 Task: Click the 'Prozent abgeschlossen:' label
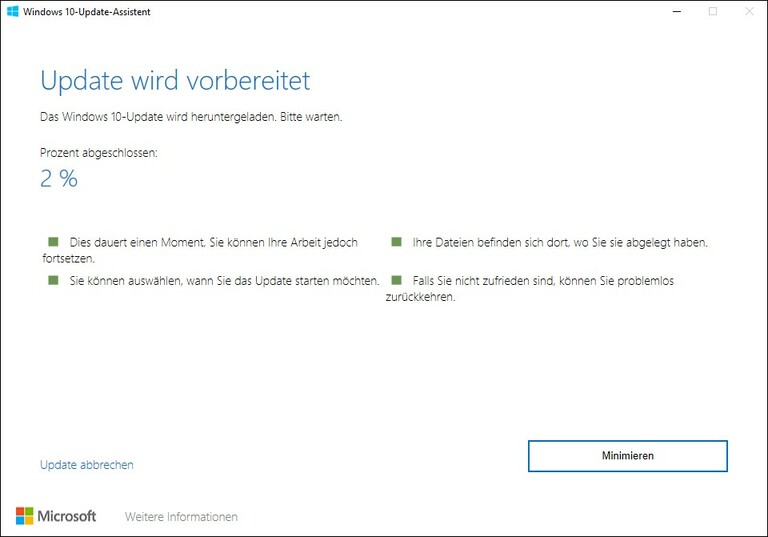tap(98, 153)
